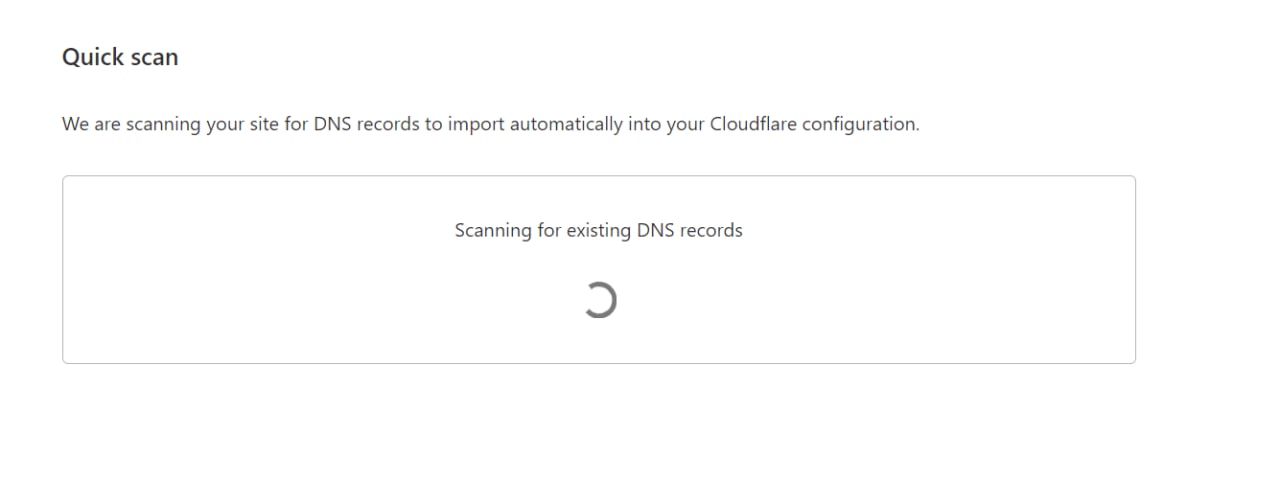
Task: Click the phrase DNS records in the description
Action: click(x=366, y=125)
